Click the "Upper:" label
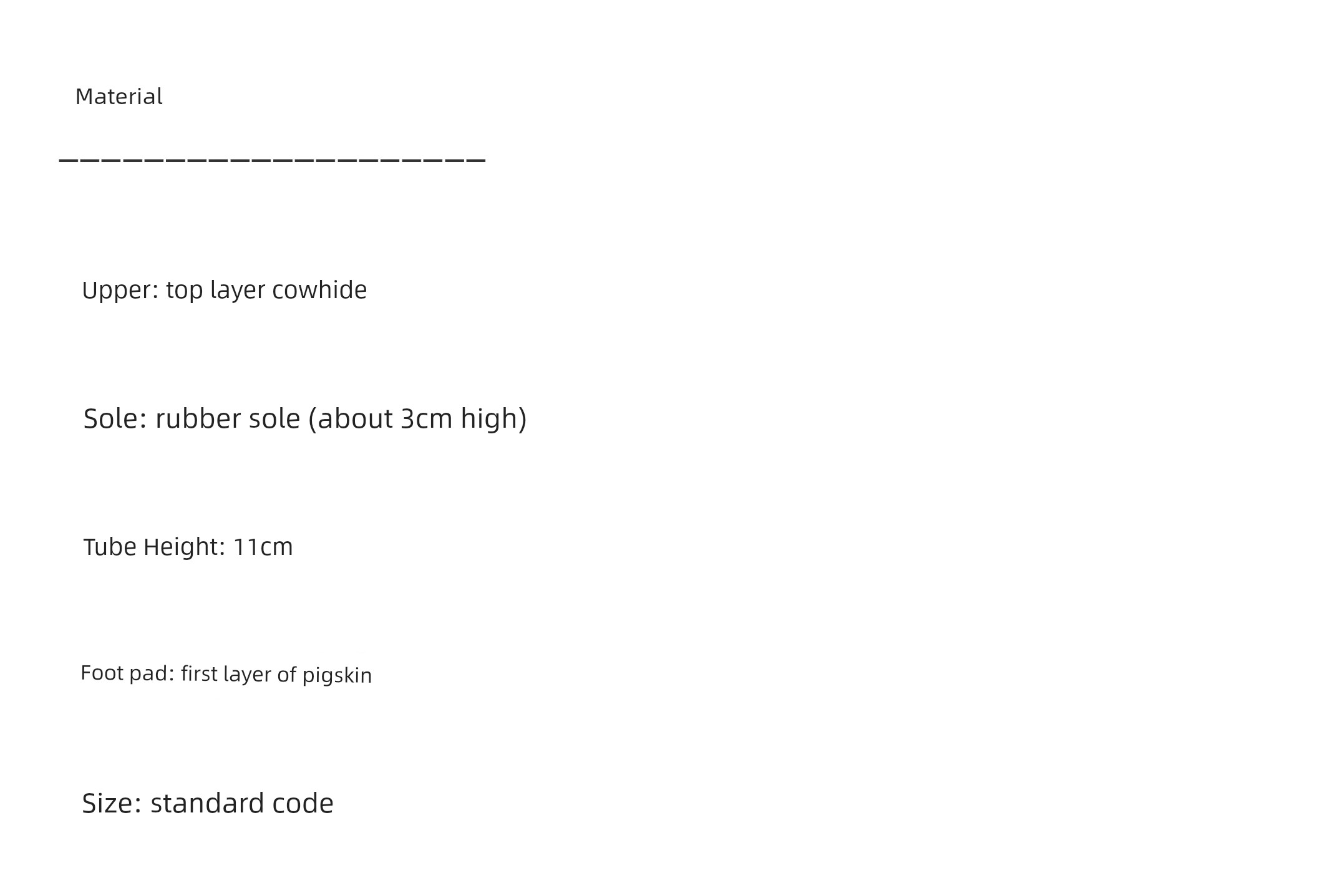 pyautogui.click(x=121, y=291)
